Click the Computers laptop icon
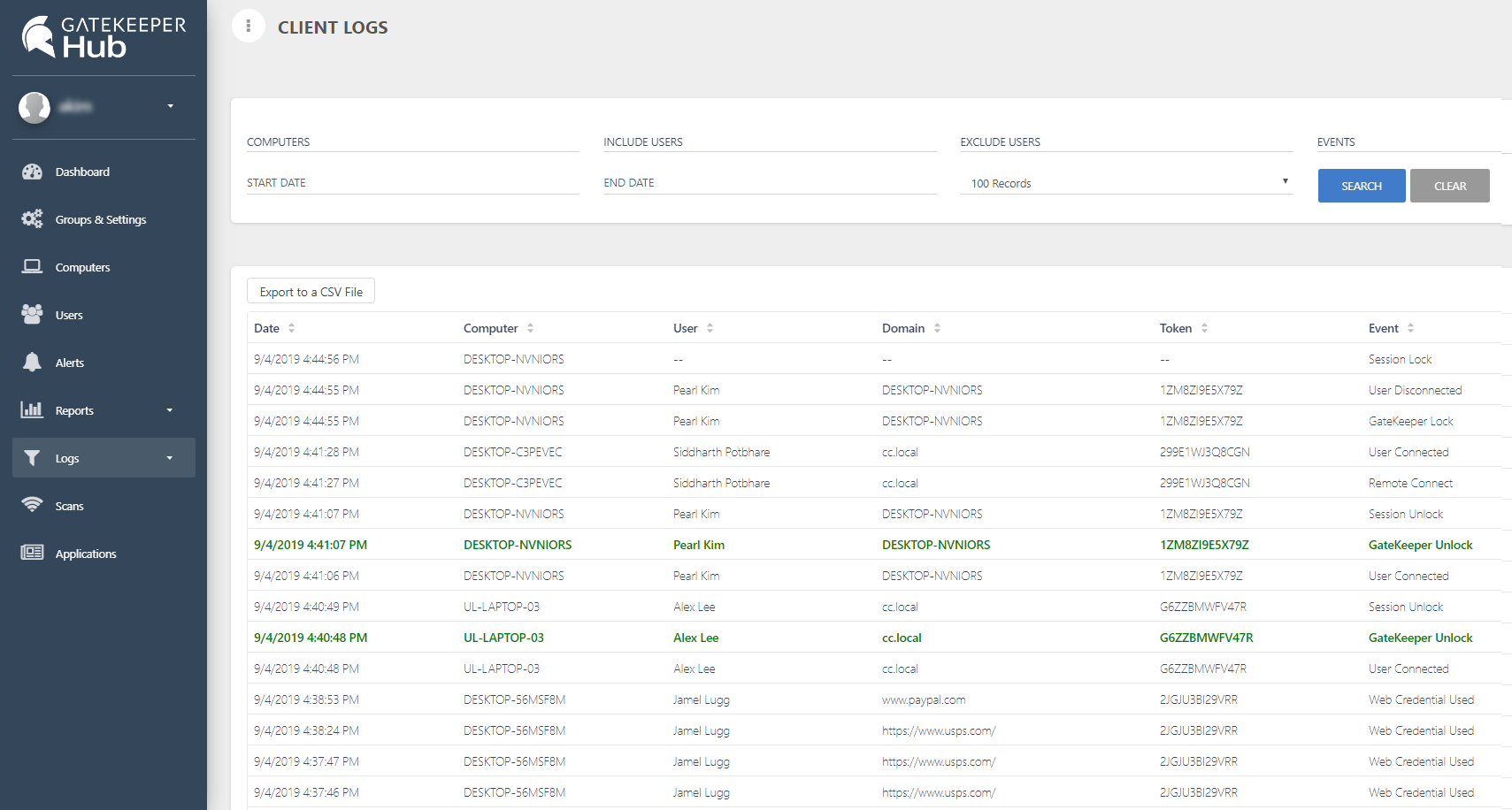This screenshot has width=1512, height=810. tap(32, 267)
